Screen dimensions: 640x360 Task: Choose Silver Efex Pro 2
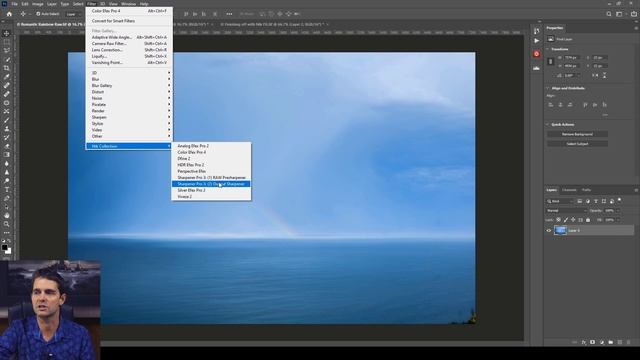pos(211,190)
